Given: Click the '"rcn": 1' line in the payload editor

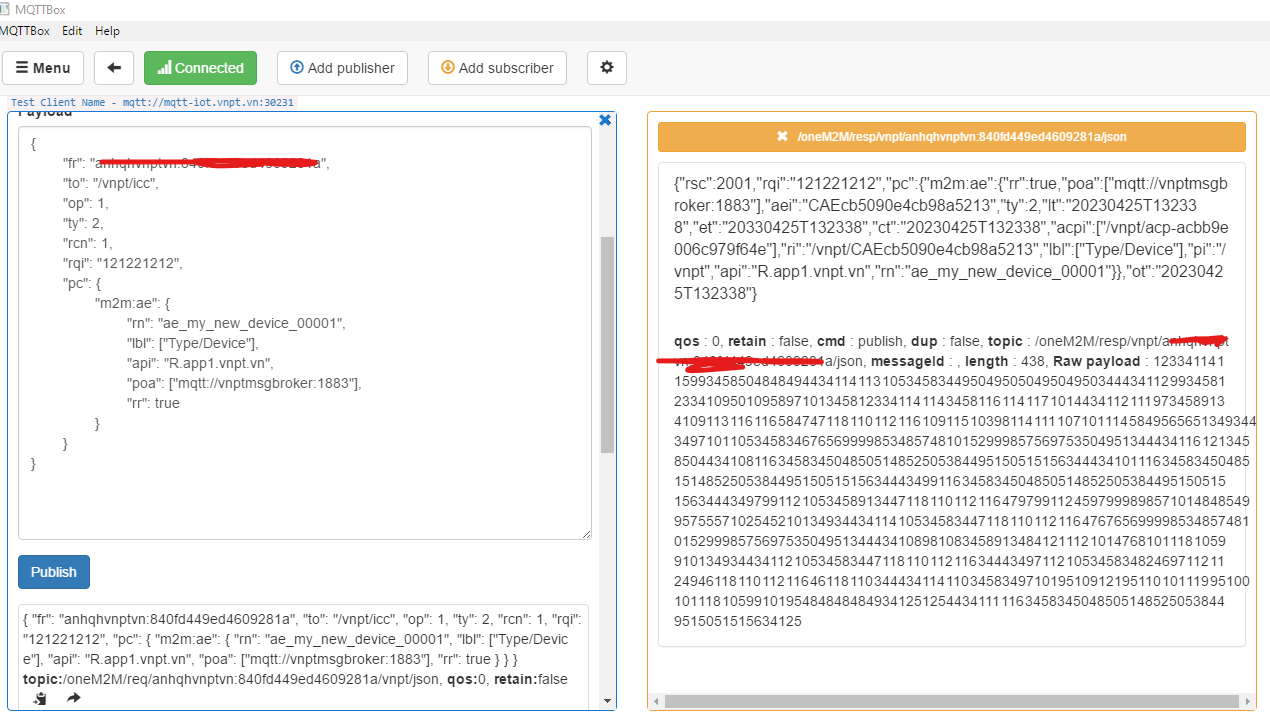Looking at the screenshot, I should pyautogui.click(x=88, y=243).
